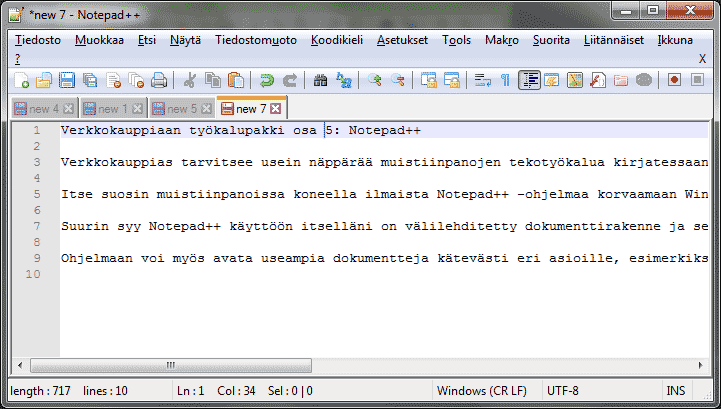
Task: Click line number 5 in margin
Action: [x=37, y=194]
